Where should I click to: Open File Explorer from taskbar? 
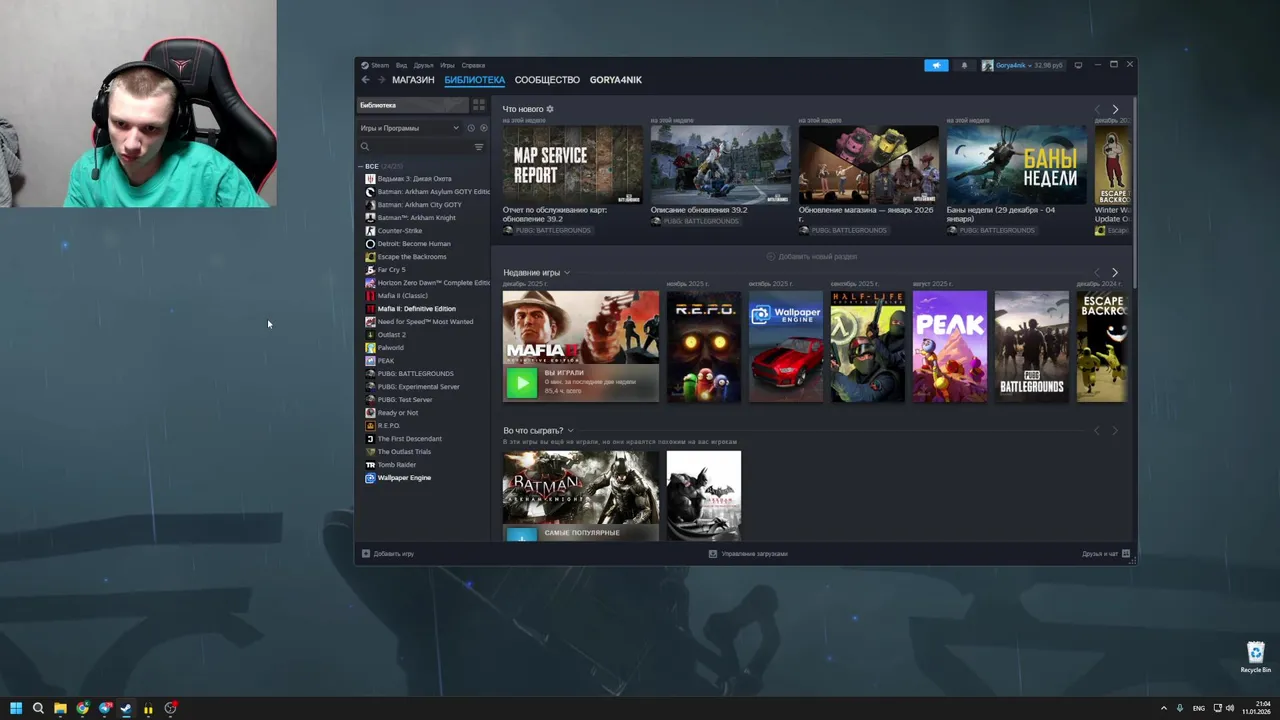click(x=60, y=708)
